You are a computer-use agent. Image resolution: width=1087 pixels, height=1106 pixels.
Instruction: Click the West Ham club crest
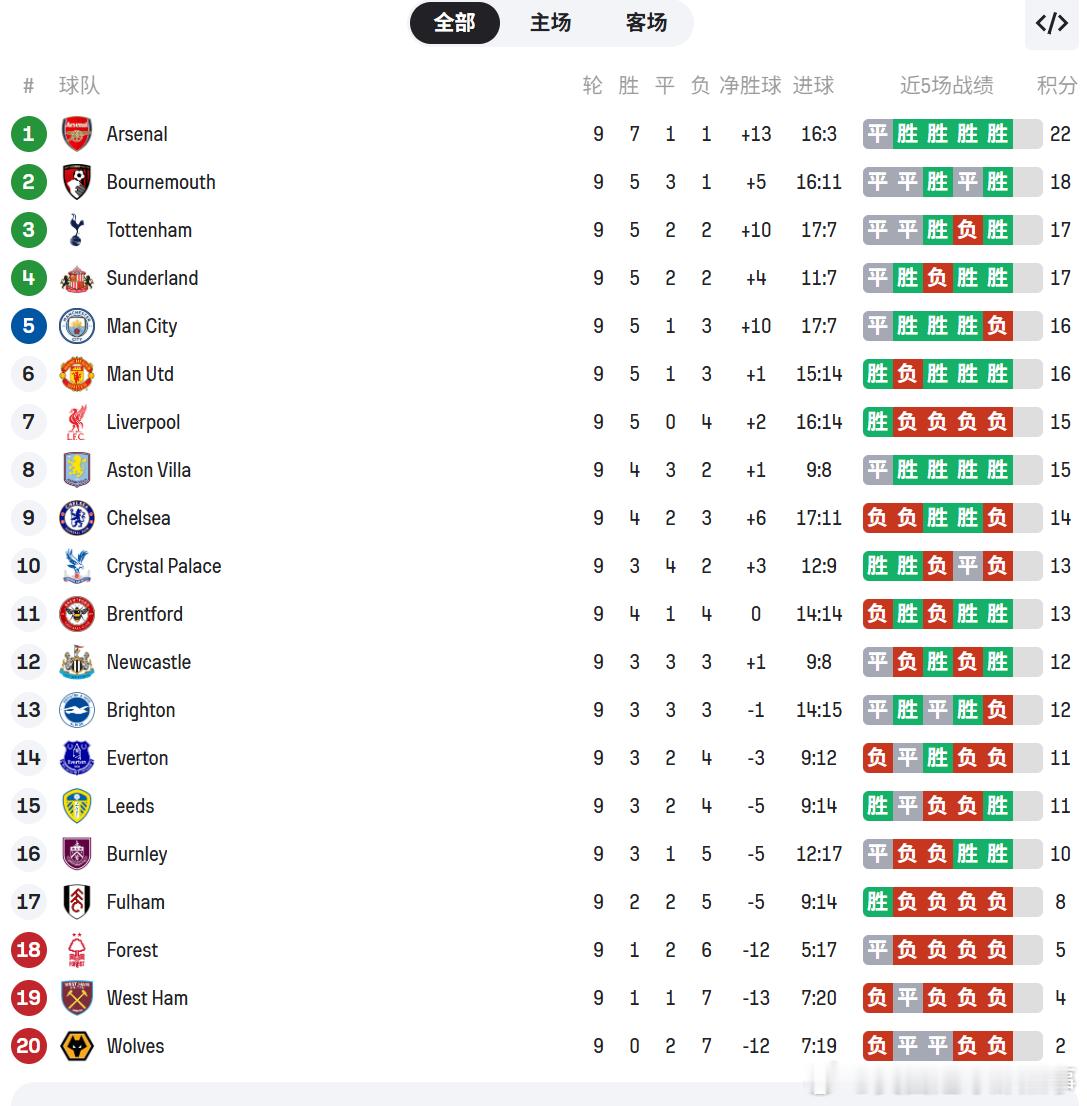[x=77, y=998]
